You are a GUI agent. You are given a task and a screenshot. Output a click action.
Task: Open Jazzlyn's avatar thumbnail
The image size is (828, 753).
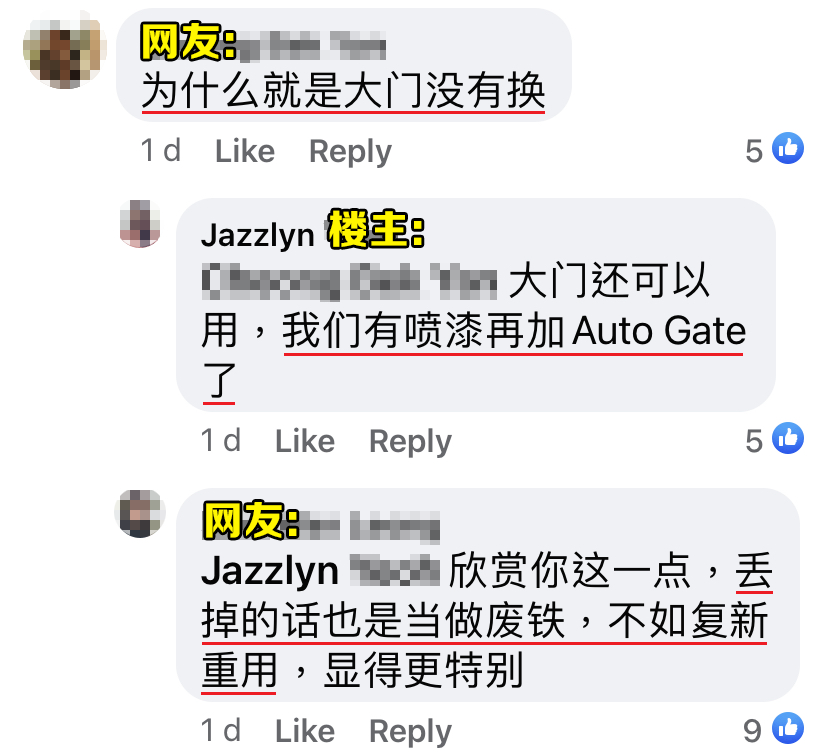140,224
